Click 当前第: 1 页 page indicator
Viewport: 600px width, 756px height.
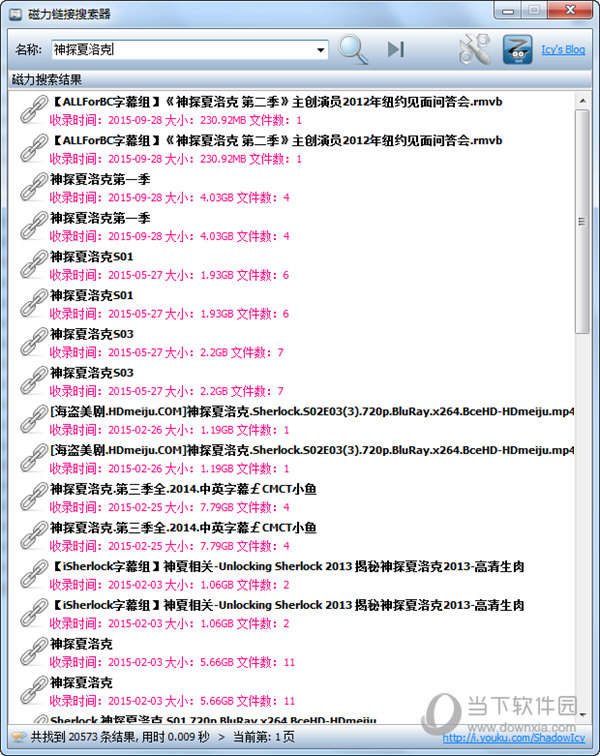pyautogui.click(x=263, y=737)
